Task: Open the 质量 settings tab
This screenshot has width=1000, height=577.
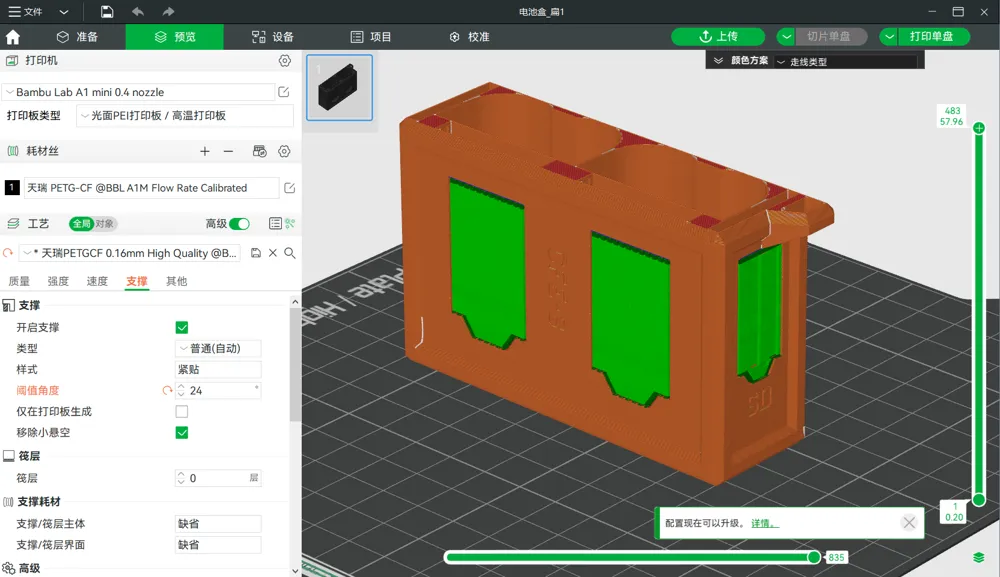Action: 18,281
